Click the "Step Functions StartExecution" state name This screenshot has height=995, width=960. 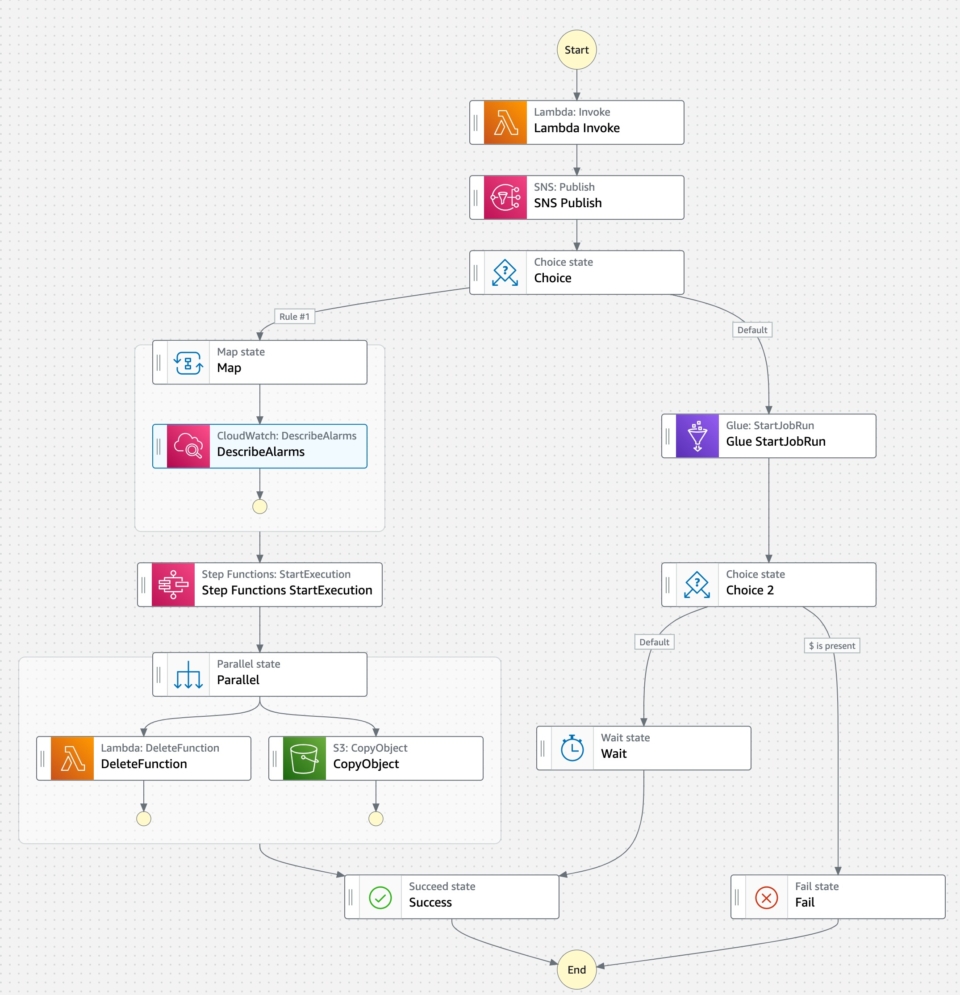pos(287,590)
